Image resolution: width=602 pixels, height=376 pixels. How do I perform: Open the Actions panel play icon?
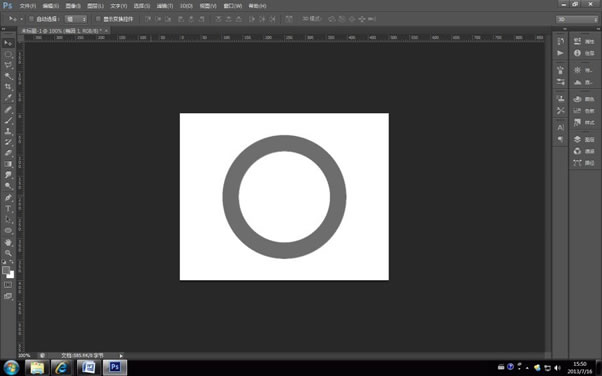coord(561,53)
